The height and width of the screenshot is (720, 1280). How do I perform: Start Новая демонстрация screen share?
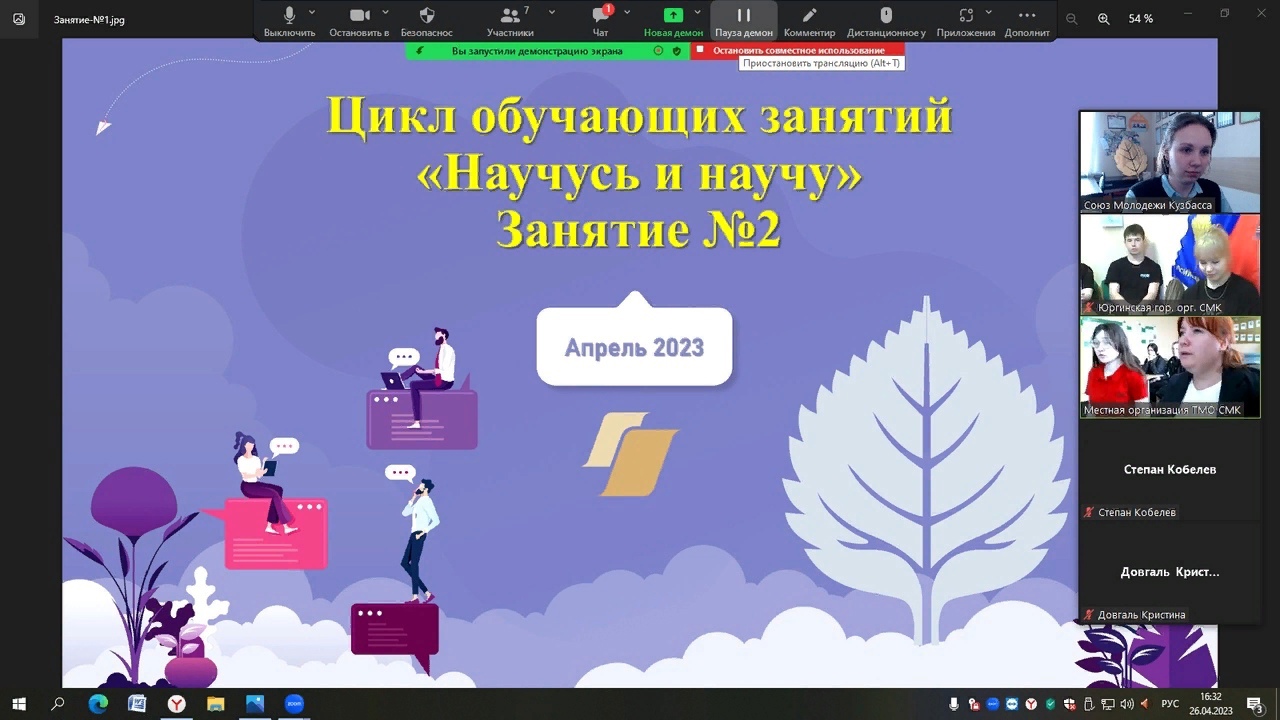673,22
